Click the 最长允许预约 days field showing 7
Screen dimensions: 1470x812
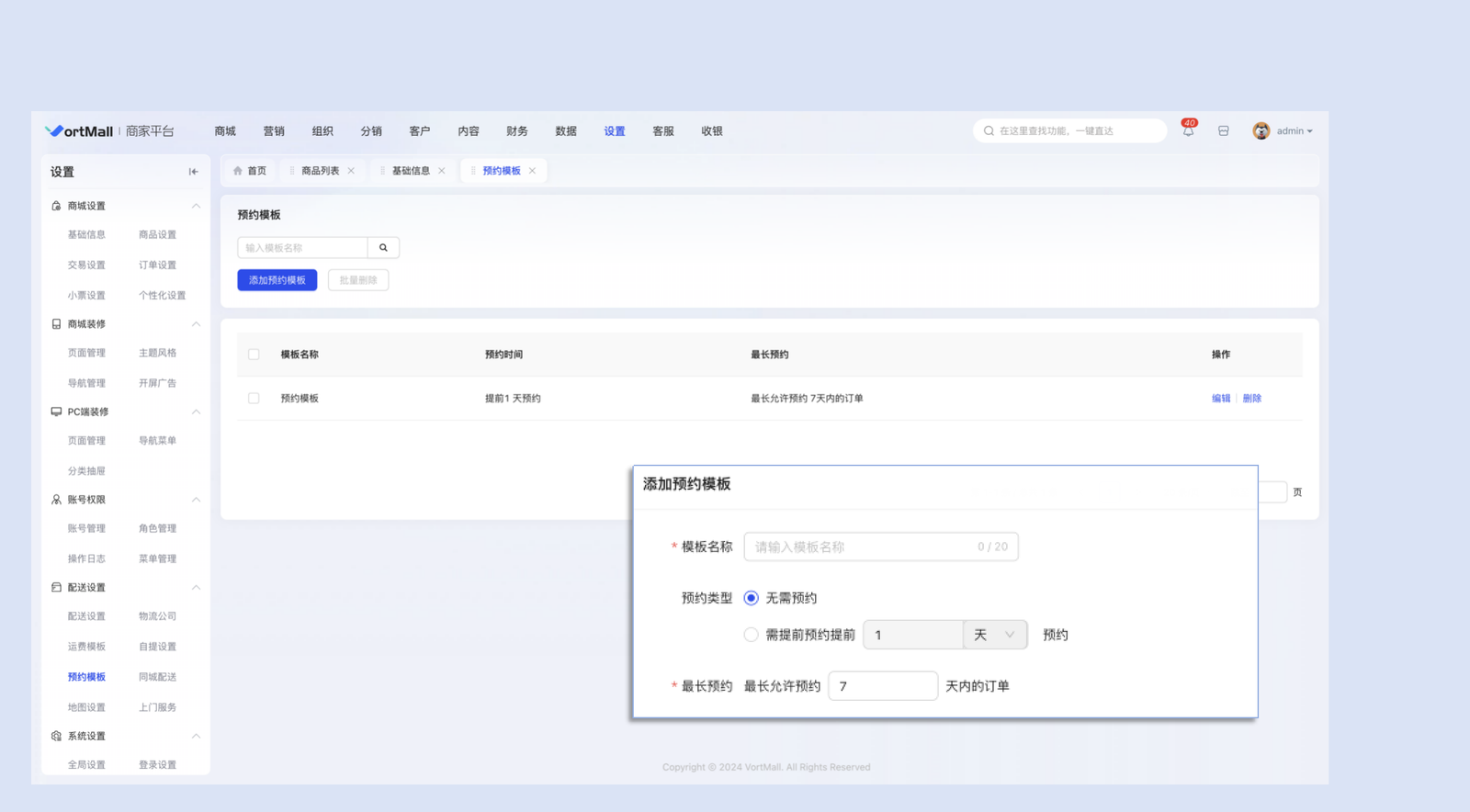883,686
